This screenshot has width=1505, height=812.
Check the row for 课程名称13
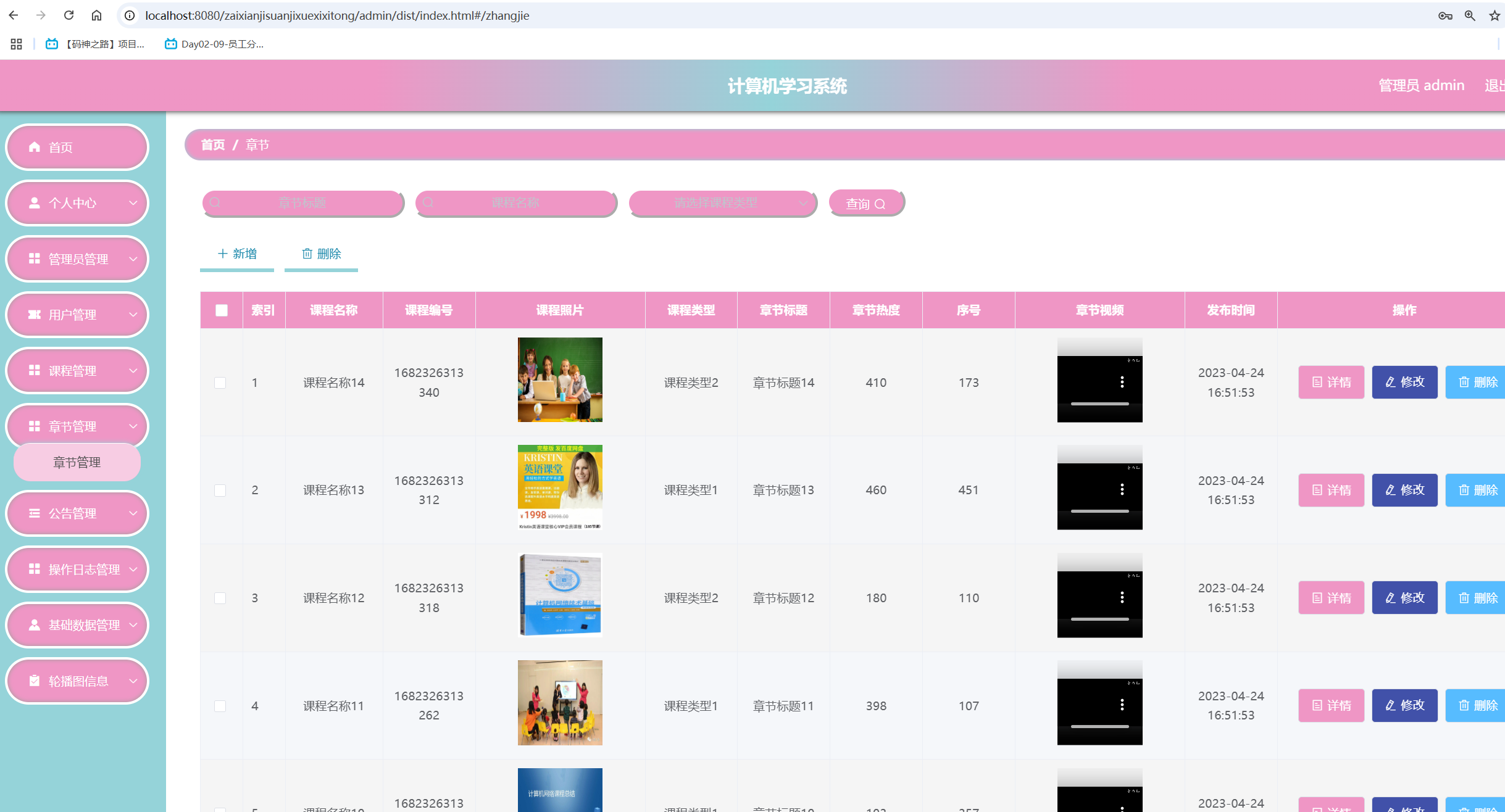(x=220, y=491)
